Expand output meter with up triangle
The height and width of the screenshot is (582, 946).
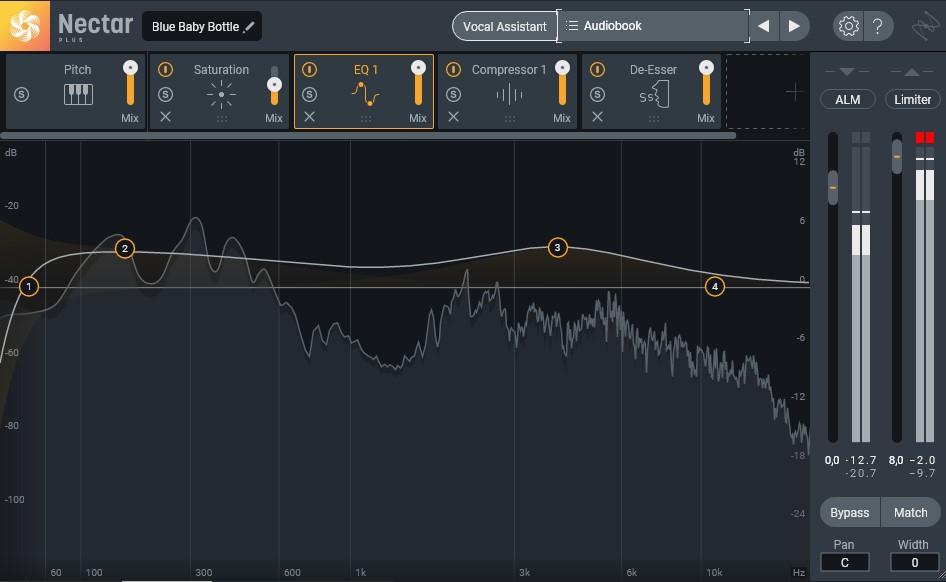click(912, 72)
